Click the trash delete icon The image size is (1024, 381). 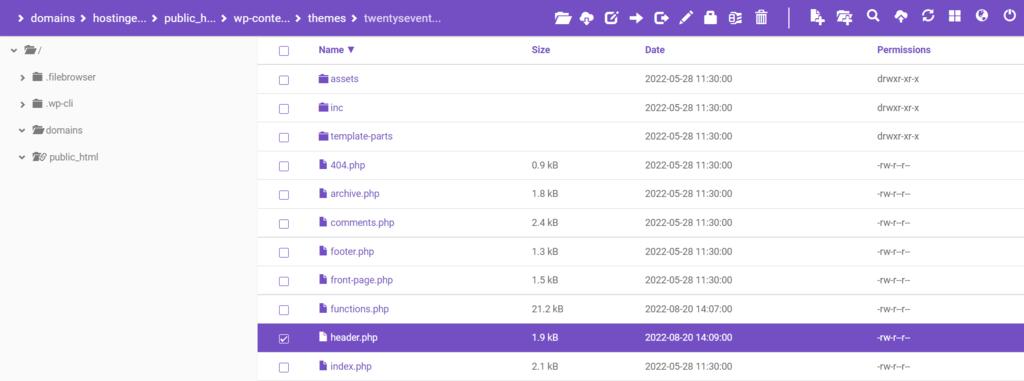coord(761,18)
